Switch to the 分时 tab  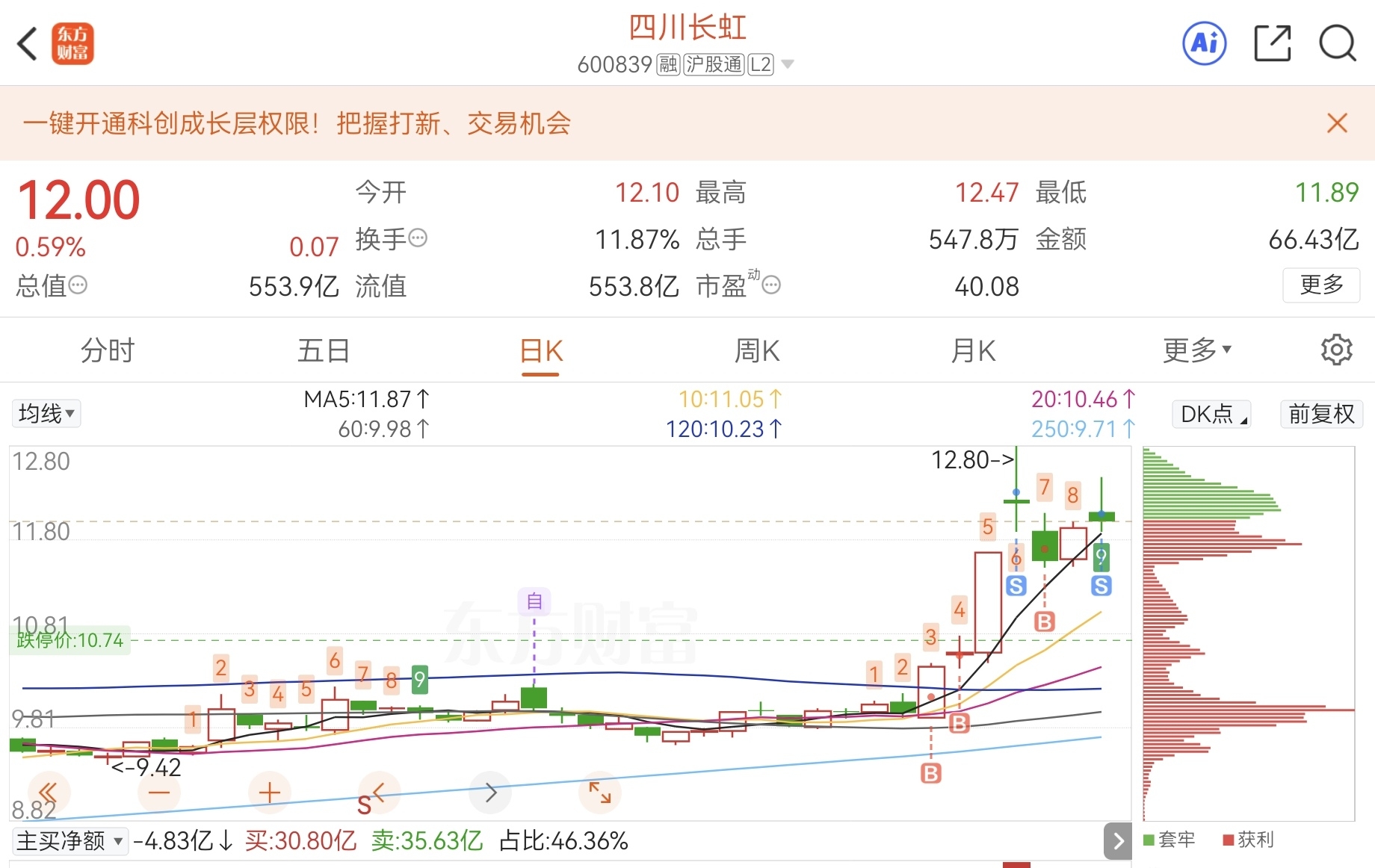(108, 350)
